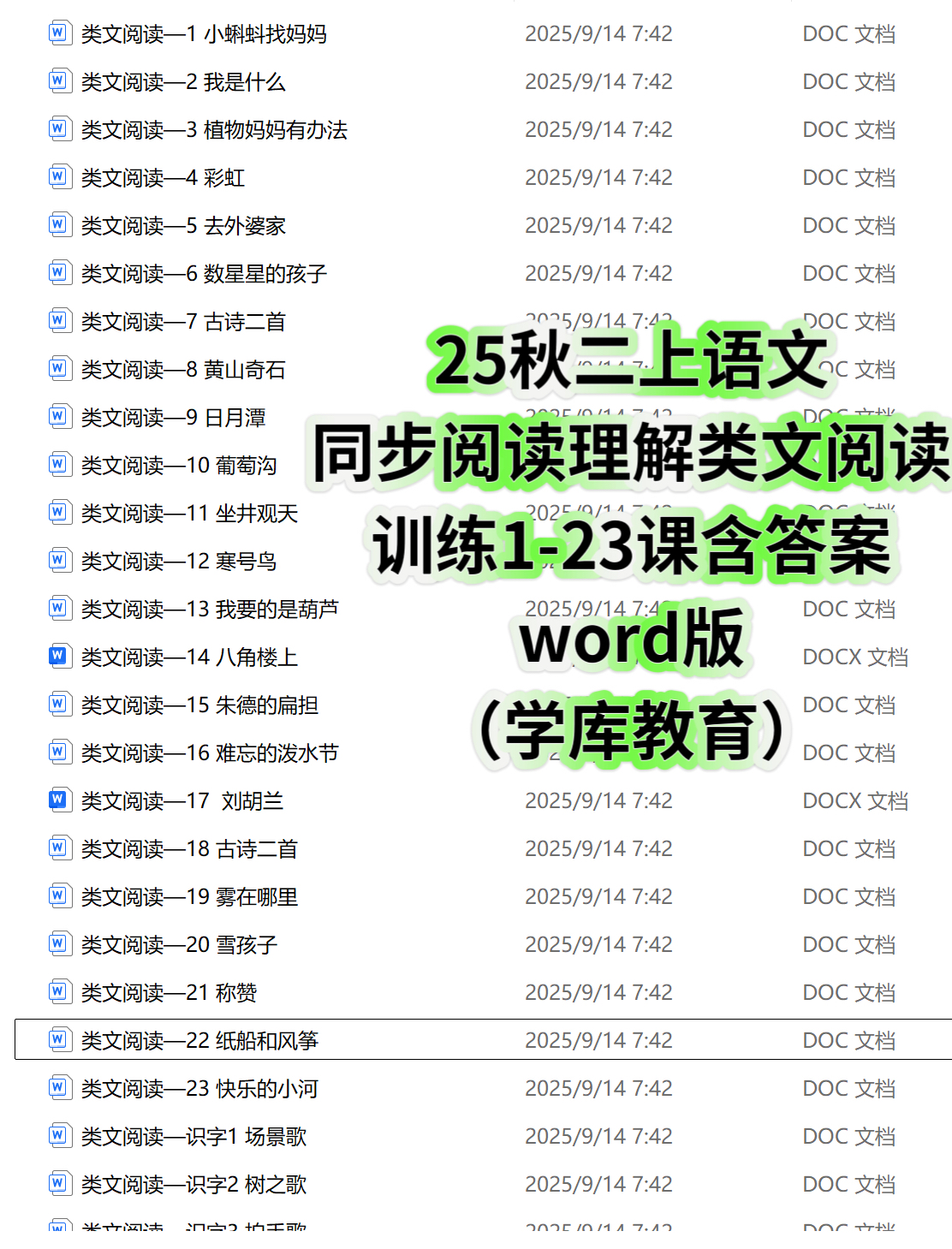Click the date 2025/9/14 7:42 of 小蝌蚪找妈妈 row

click(598, 33)
